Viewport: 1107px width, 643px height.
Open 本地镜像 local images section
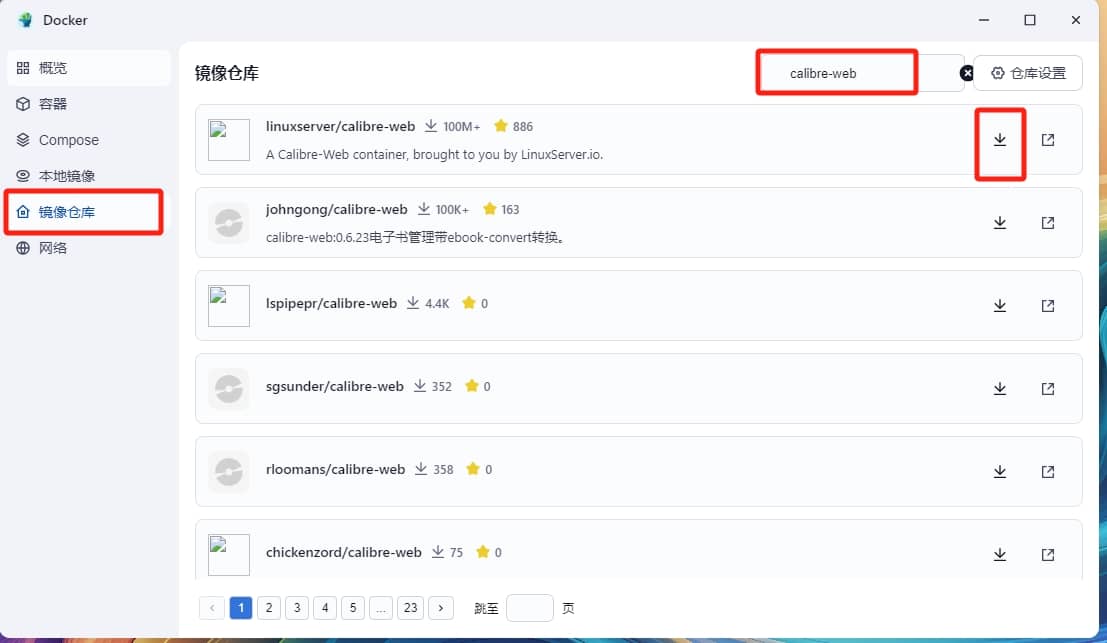point(89,176)
